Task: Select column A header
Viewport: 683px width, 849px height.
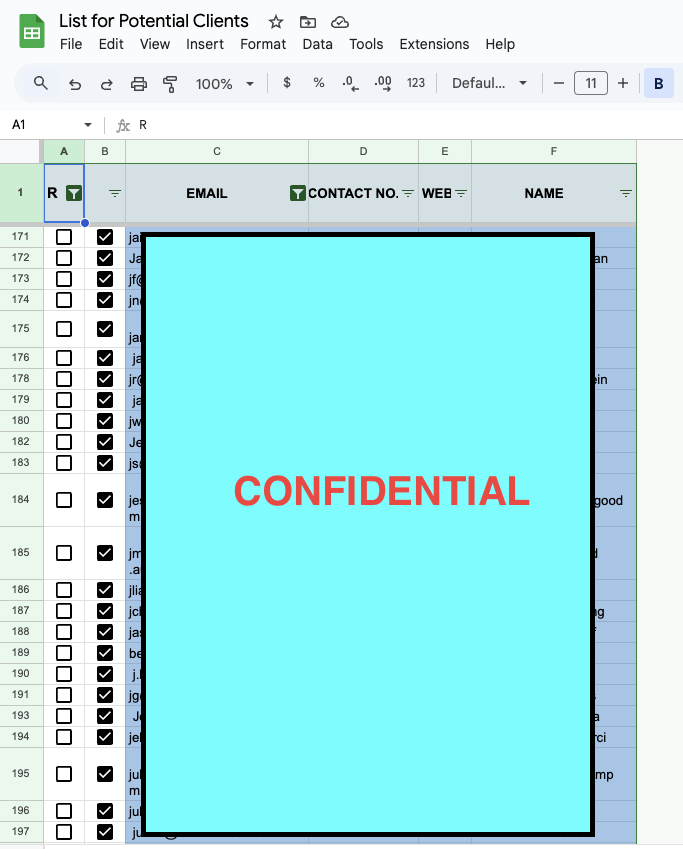Action: 64,152
